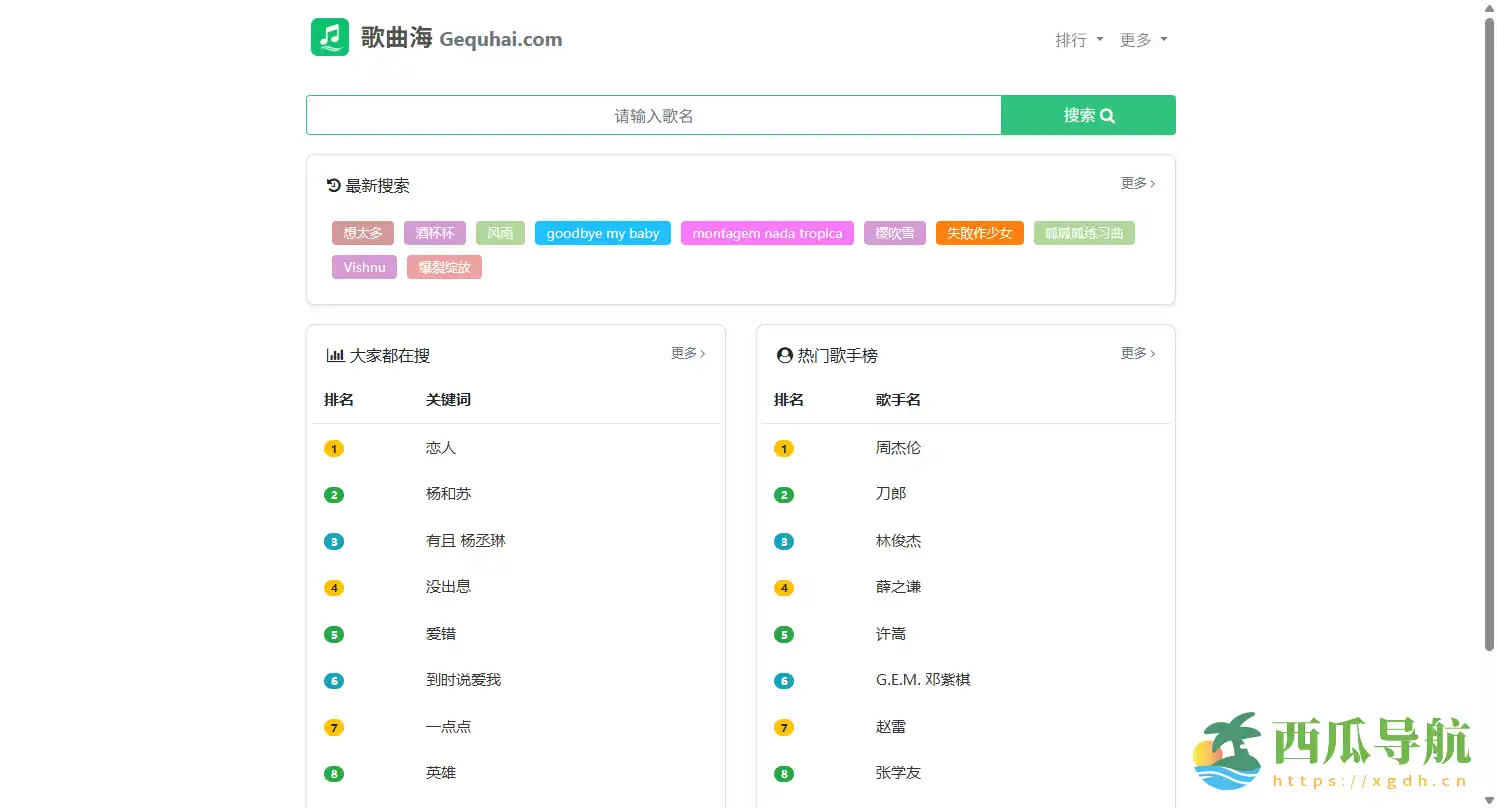Open the 周杰伦 singer link

point(898,448)
